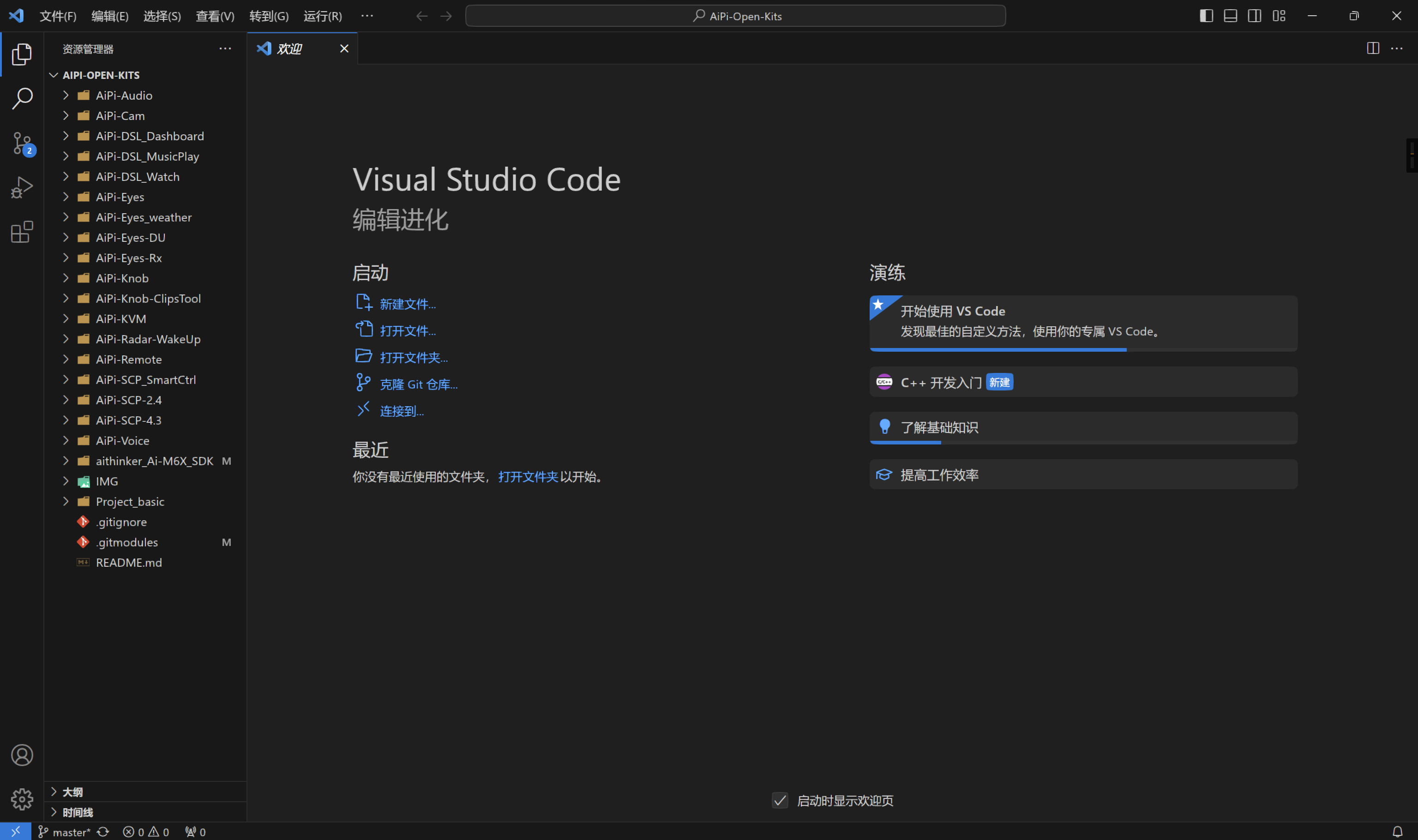The width and height of the screenshot is (1418, 840).
Task: Toggle the primary side bar layout icon
Action: tap(1206, 16)
